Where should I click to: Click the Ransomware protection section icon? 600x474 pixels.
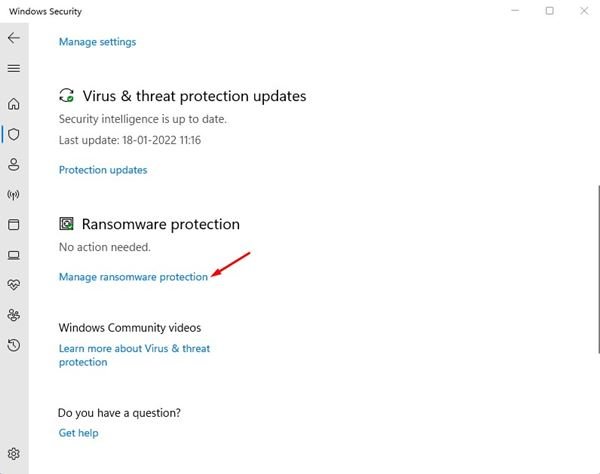pos(66,223)
